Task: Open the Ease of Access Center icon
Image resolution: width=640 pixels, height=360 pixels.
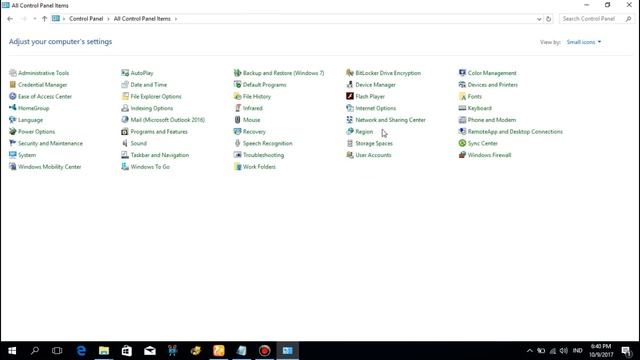Action: pyautogui.click(x=13, y=96)
